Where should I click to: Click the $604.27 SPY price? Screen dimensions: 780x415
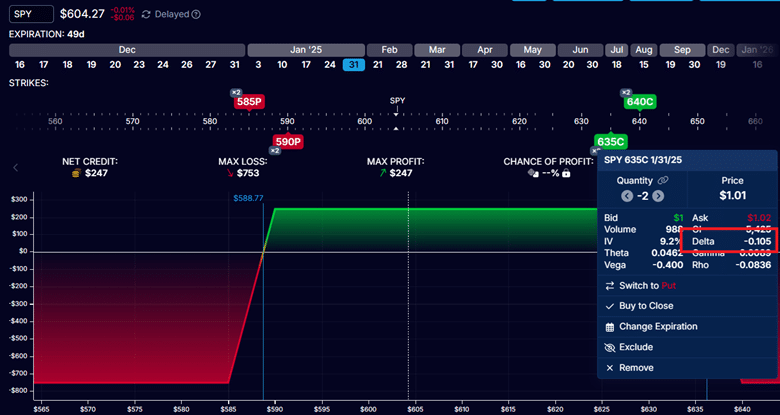82,14
